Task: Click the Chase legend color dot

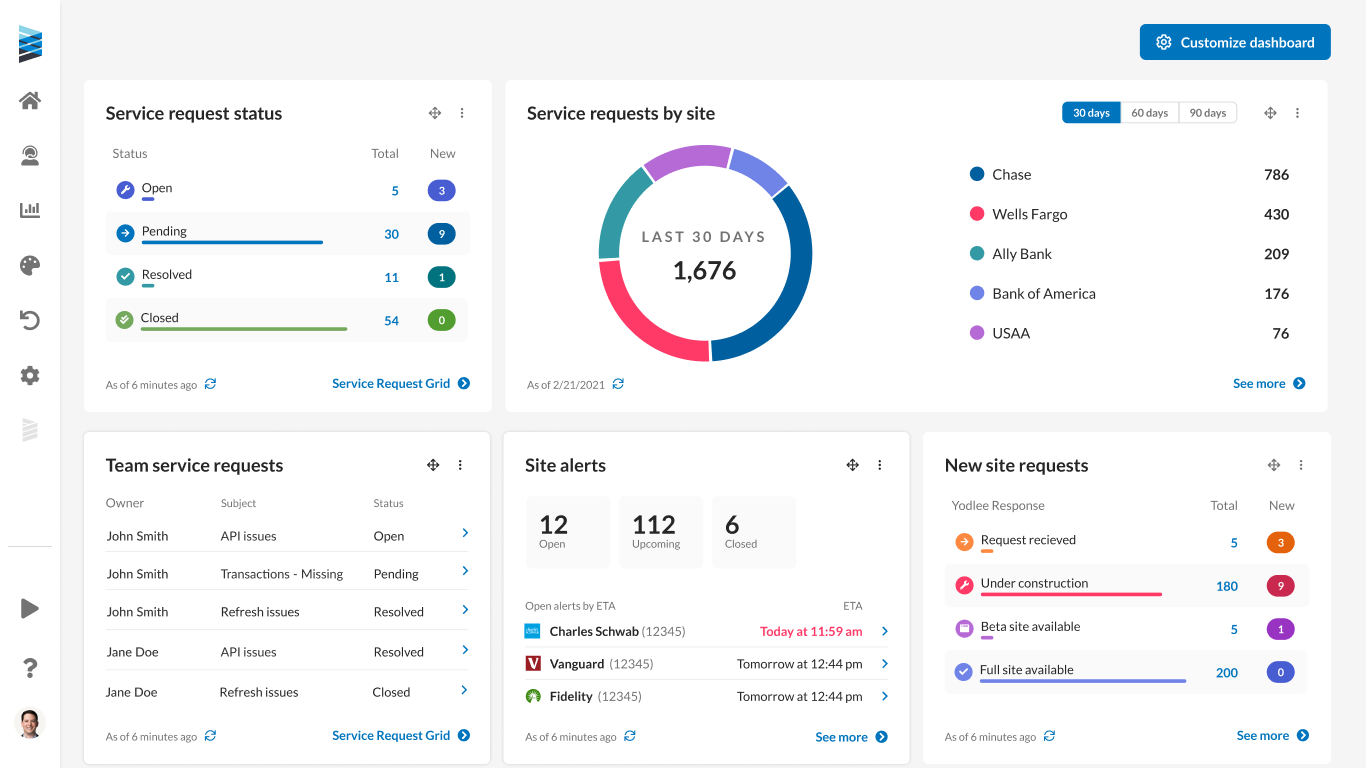Action: (x=977, y=174)
